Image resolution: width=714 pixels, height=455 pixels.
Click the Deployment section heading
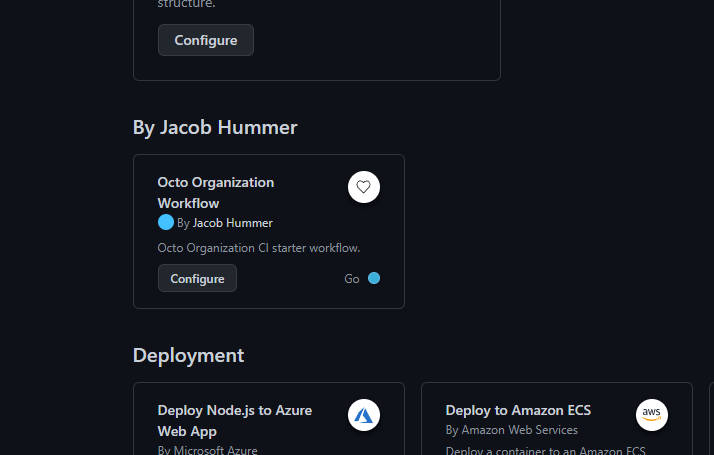188,355
